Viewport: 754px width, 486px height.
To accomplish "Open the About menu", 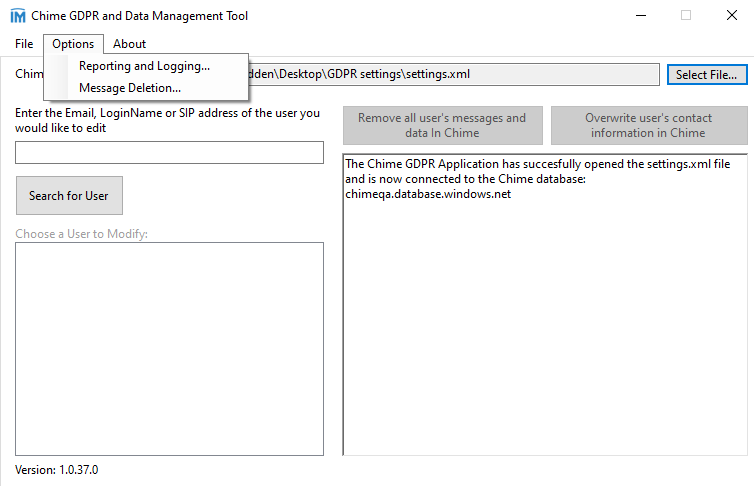I will point(129,44).
